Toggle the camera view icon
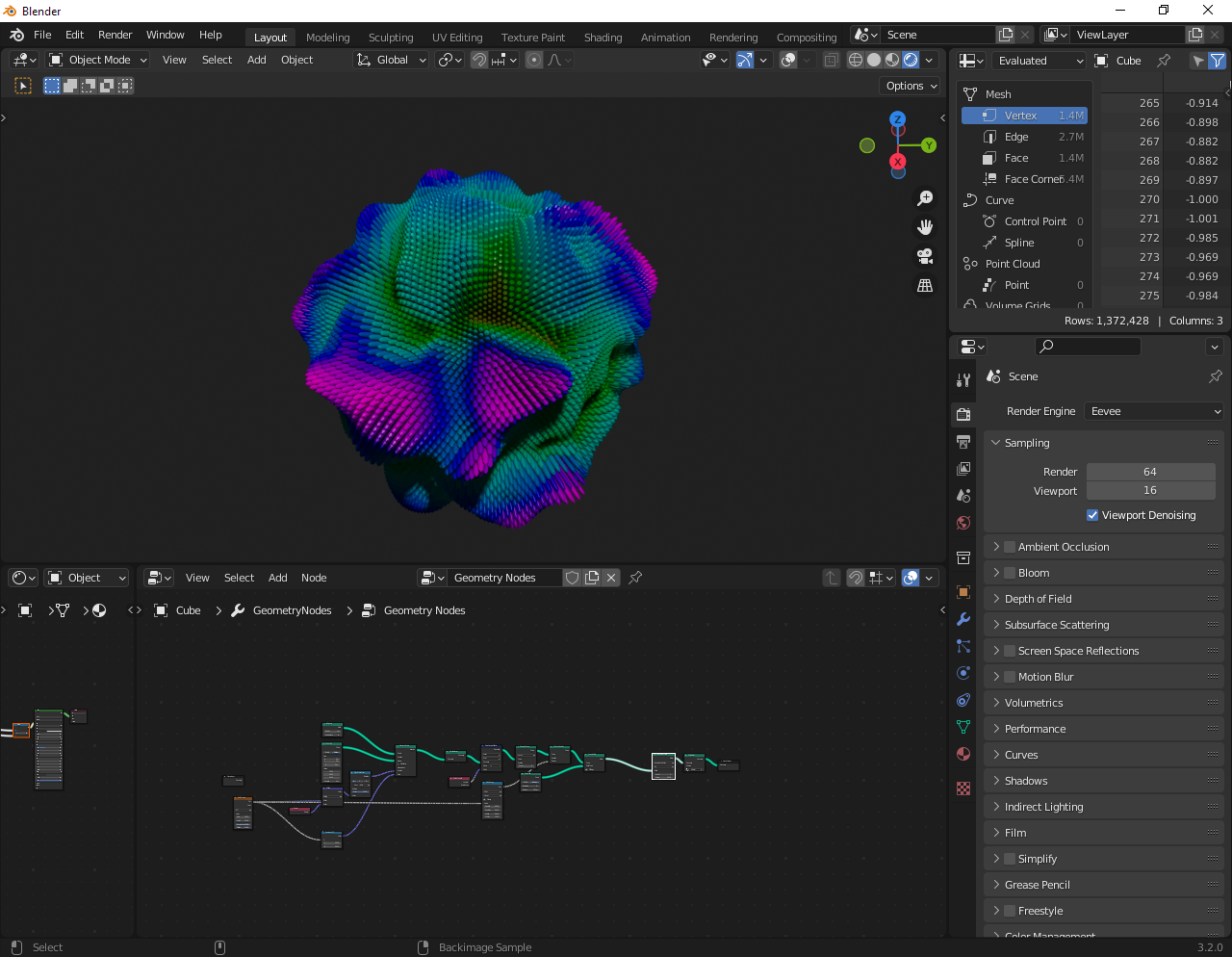 [925, 256]
